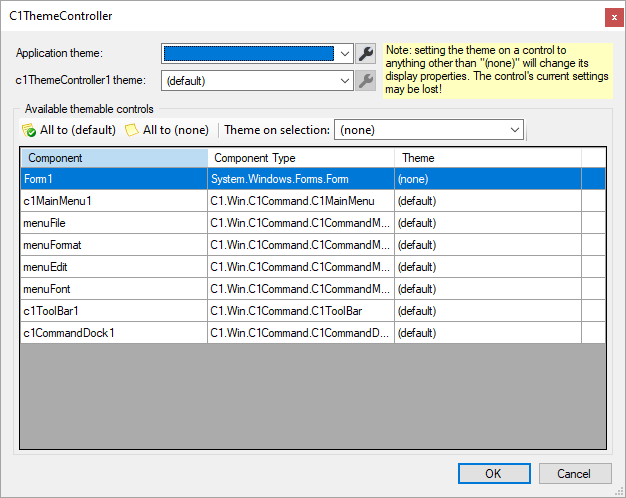The height and width of the screenshot is (498, 626).
Task: Click wrench icon beside c1ThemeController1 theme
Action: [x=367, y=81]
